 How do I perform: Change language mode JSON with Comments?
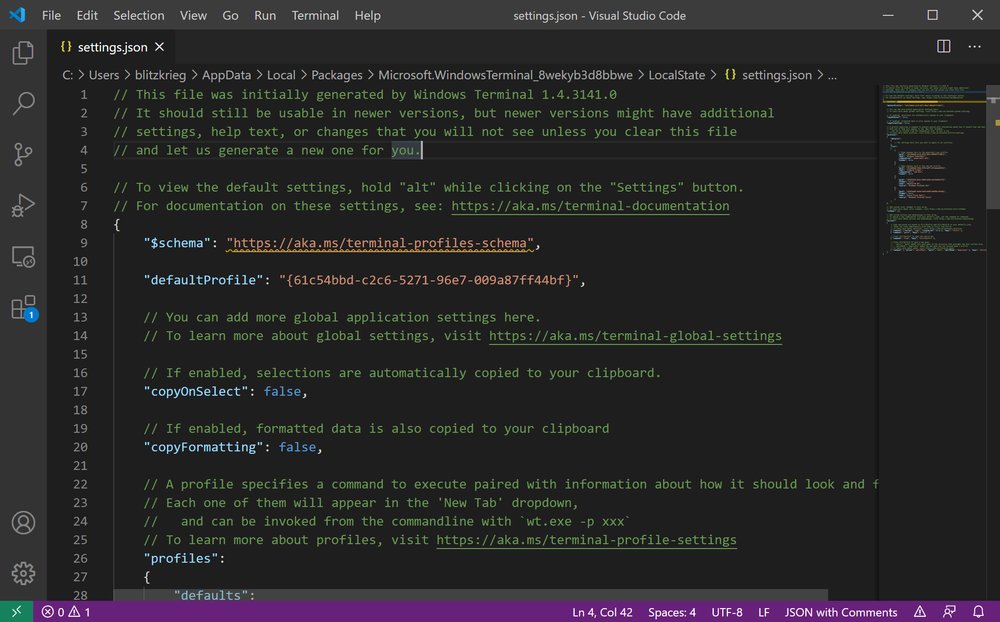click(841, 612)
